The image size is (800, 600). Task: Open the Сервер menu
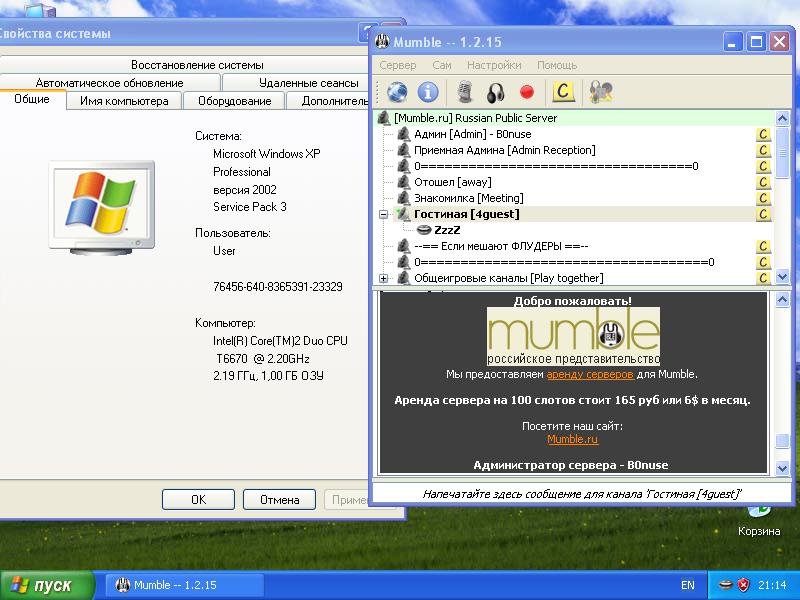pos(398,65)
